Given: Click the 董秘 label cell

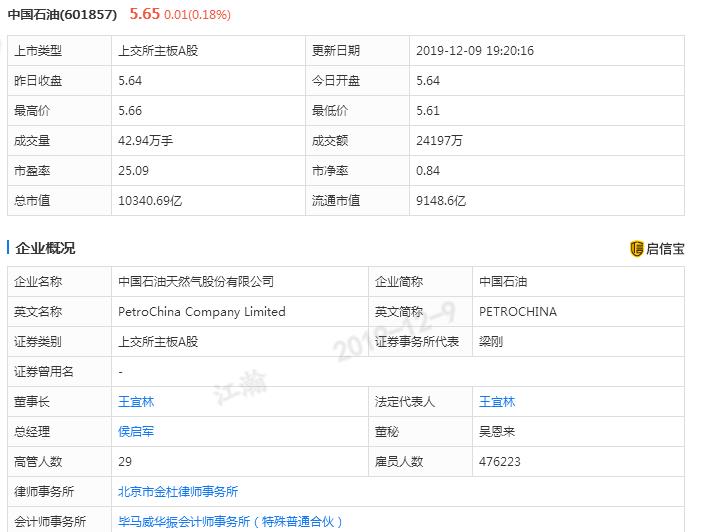Looking at the screenshot, I should click(x=420, y=431).
